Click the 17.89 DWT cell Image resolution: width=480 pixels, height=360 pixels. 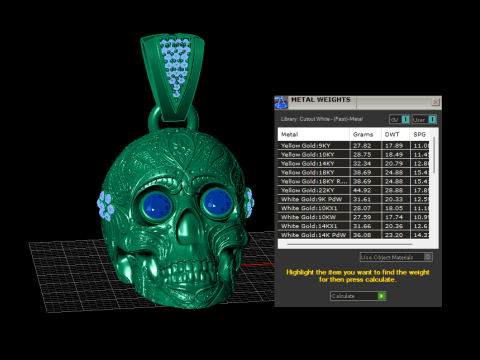[396, 146]
